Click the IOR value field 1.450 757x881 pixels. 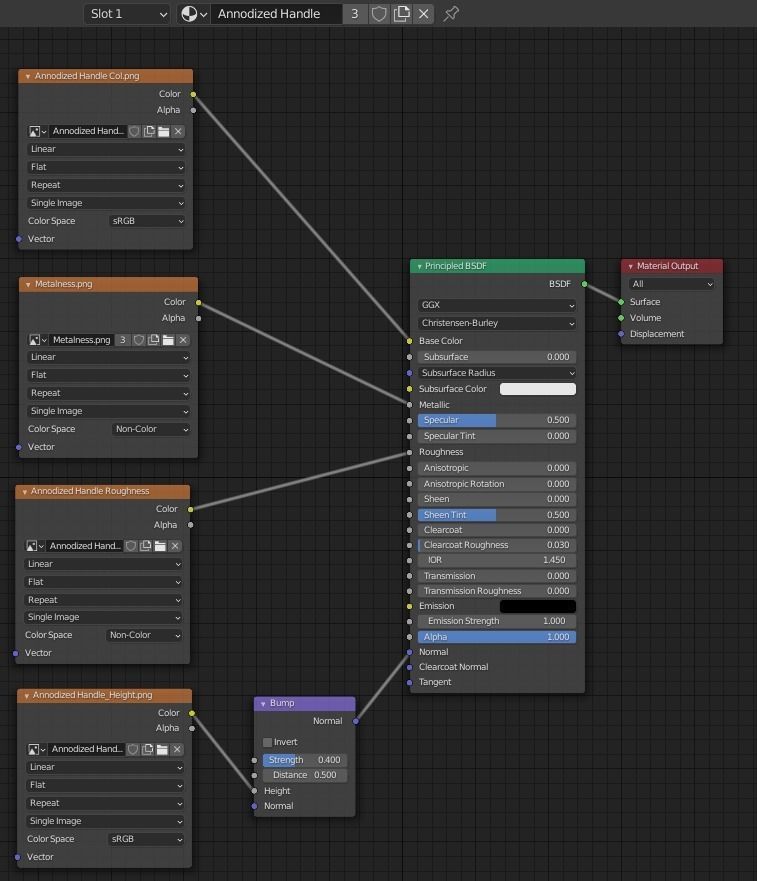pos(497,560)
